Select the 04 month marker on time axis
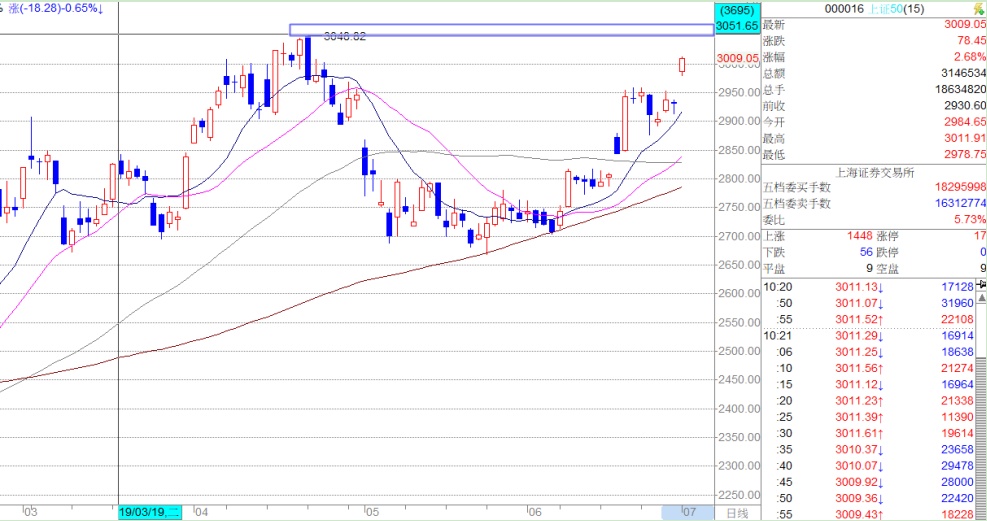This screenshot has width=987, height=521. [201, 513]
